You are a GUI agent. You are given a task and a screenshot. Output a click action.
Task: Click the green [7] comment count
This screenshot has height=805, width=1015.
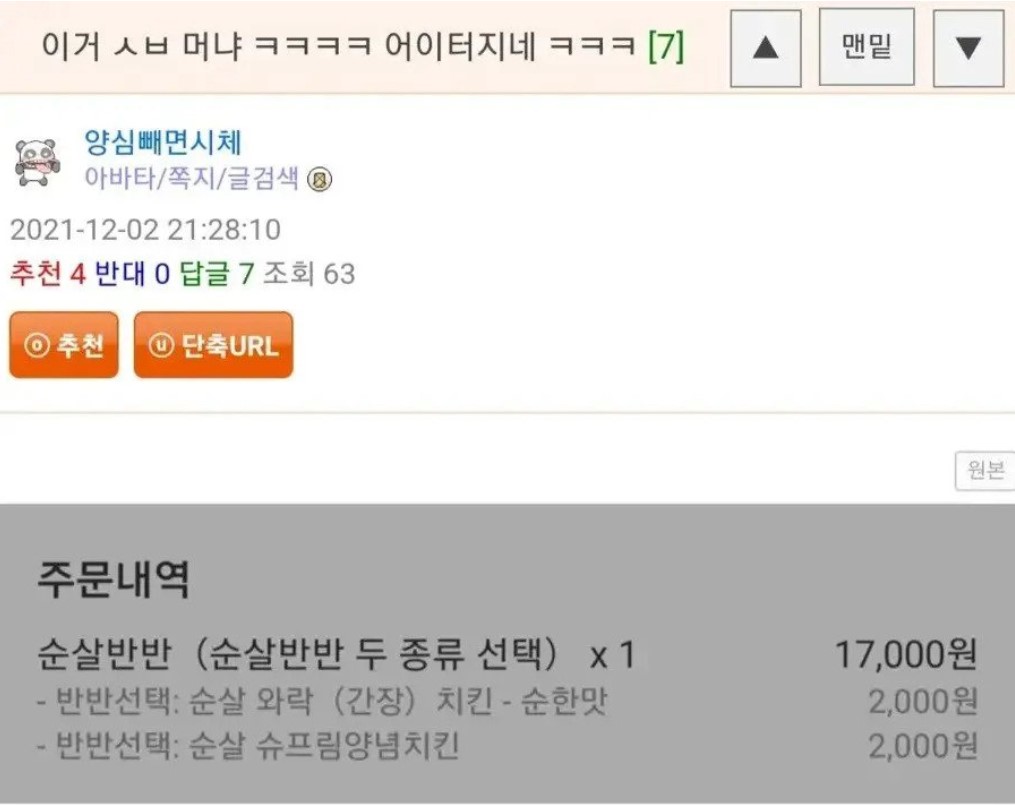[x=665, y=46]
